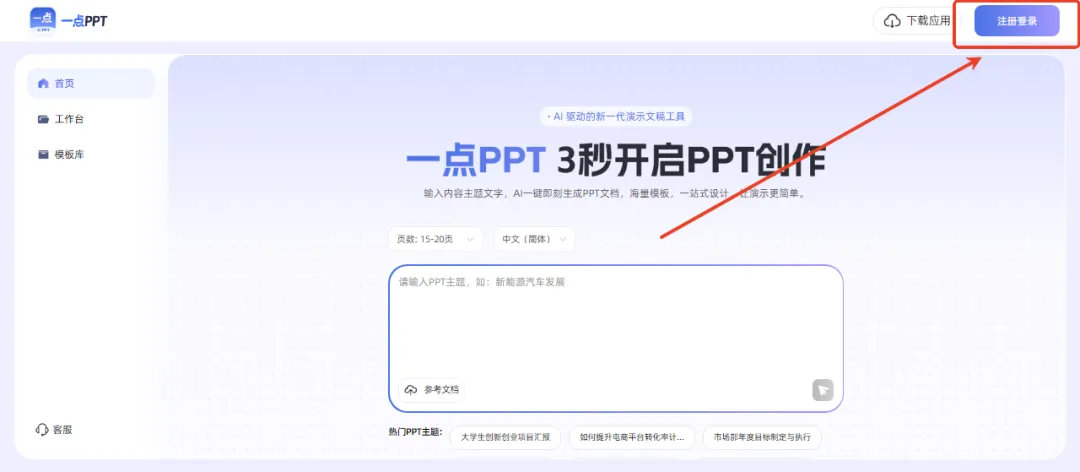Click the 一点PPT logo icon

[x=43, y=20]
